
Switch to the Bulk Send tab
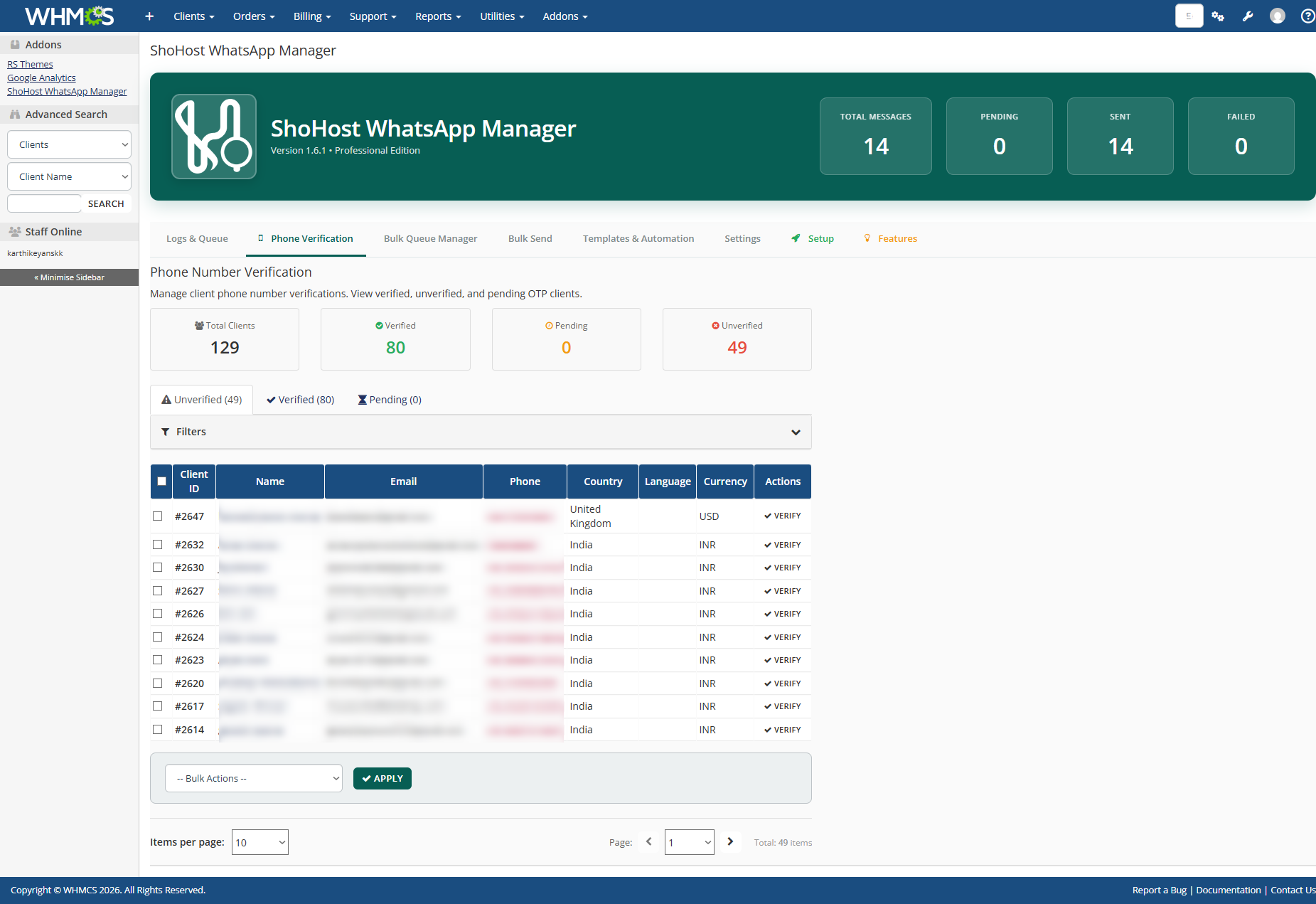(530, 238)
